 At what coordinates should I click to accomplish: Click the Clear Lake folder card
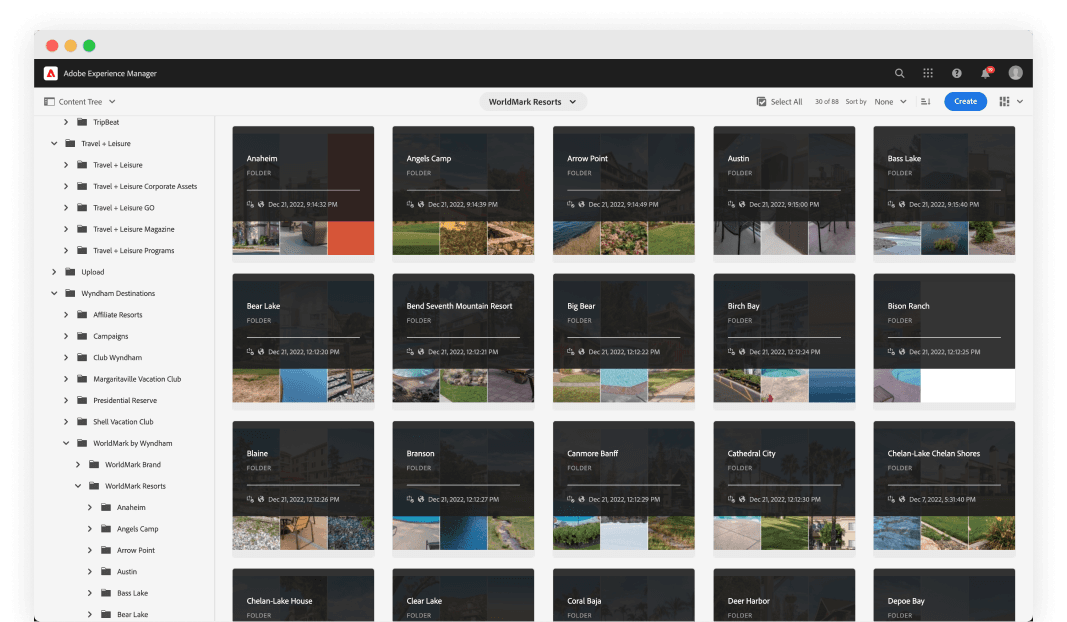point(463,595)
